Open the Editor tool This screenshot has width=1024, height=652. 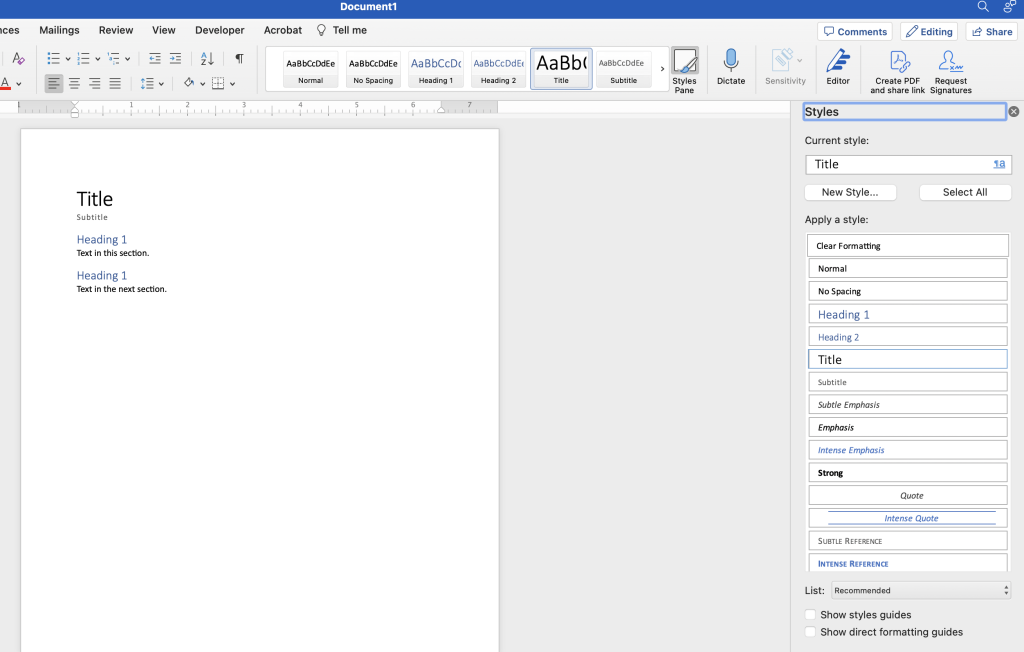[838, 67]
